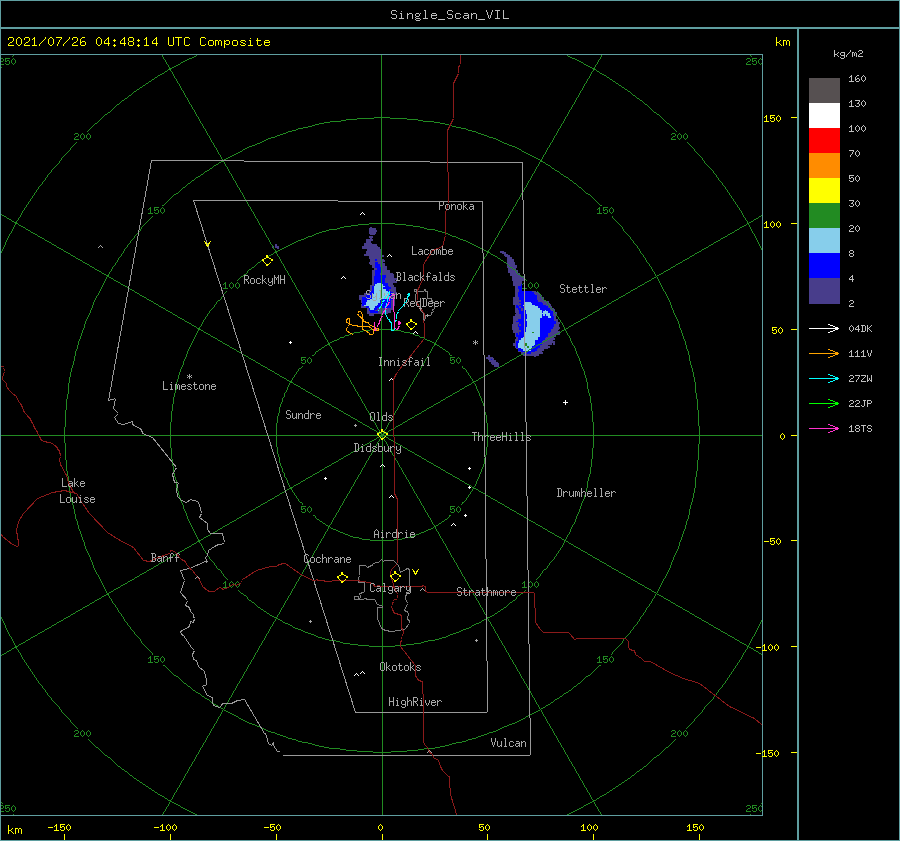Click the green 22JP track arrow

coord(824,404)
